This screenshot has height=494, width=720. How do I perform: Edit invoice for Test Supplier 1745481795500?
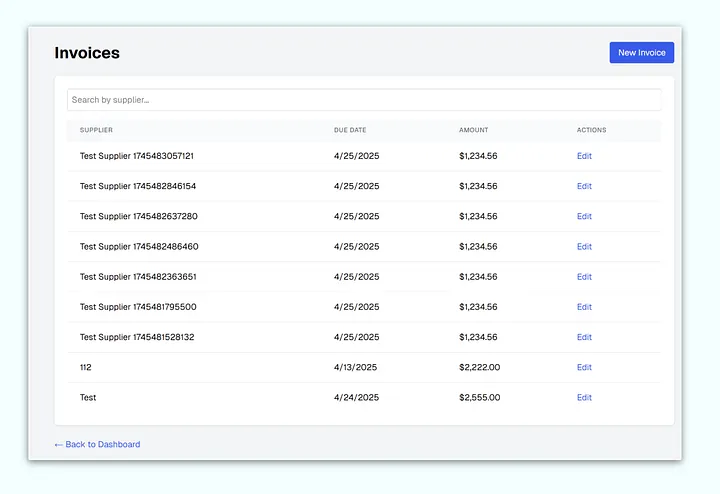tap(584, 307)
